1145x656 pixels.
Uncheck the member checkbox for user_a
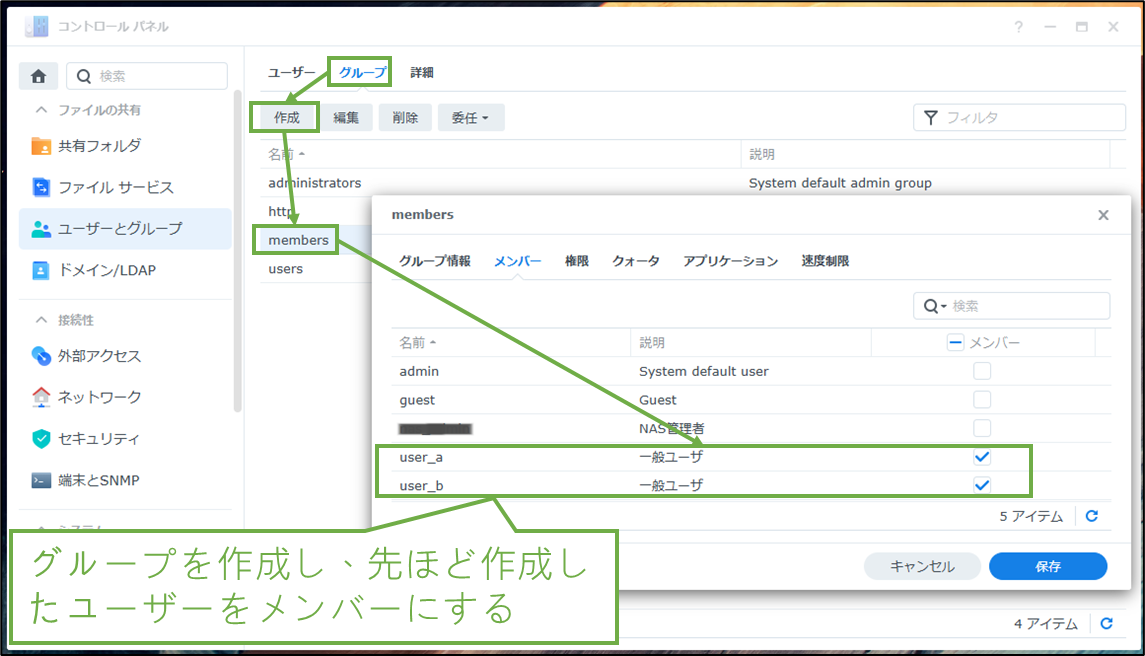pyautogui.click(x=982, y=457)
